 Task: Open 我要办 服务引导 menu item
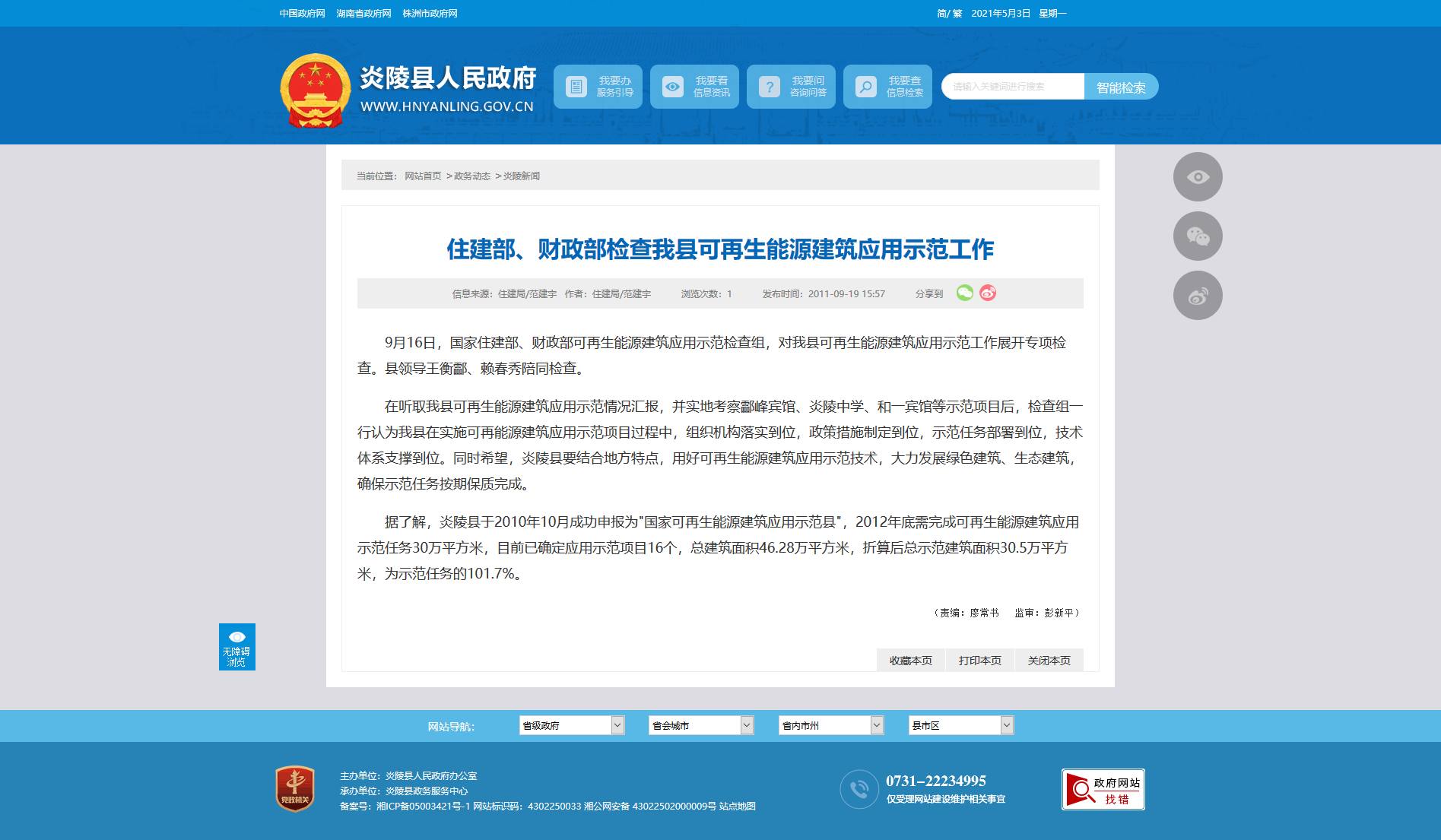[x=598, y=87]
